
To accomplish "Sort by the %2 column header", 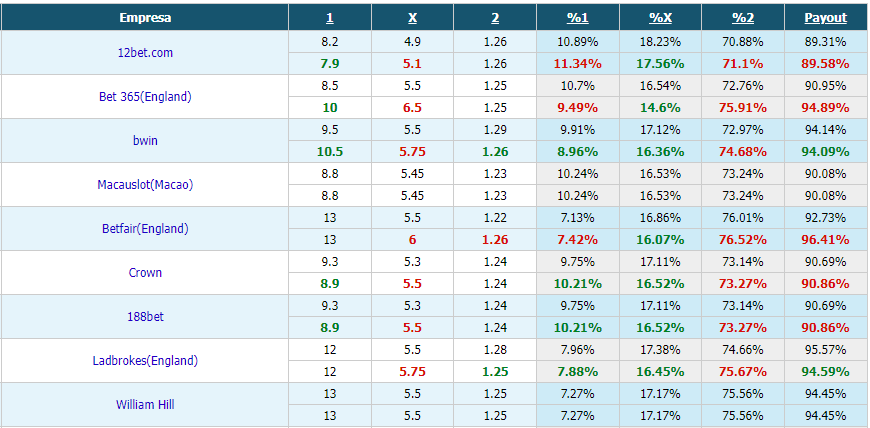I will tap(743, 18).
